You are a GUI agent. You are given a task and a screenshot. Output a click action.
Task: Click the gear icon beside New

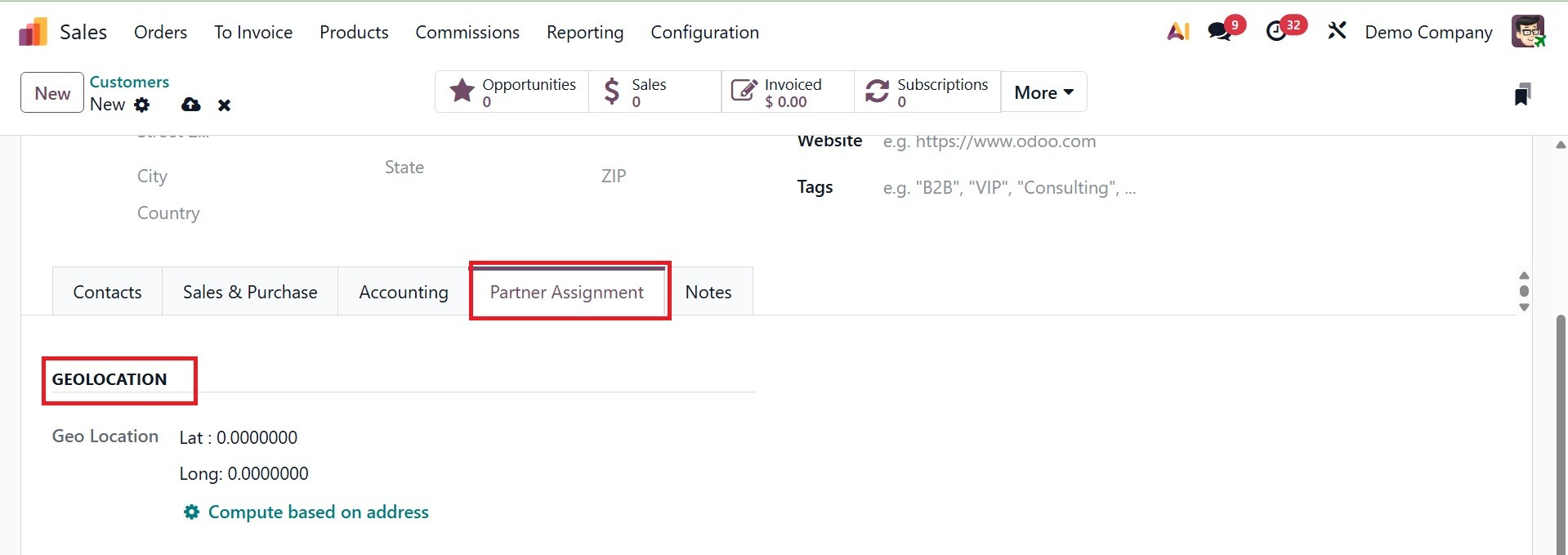click(142, 105)
